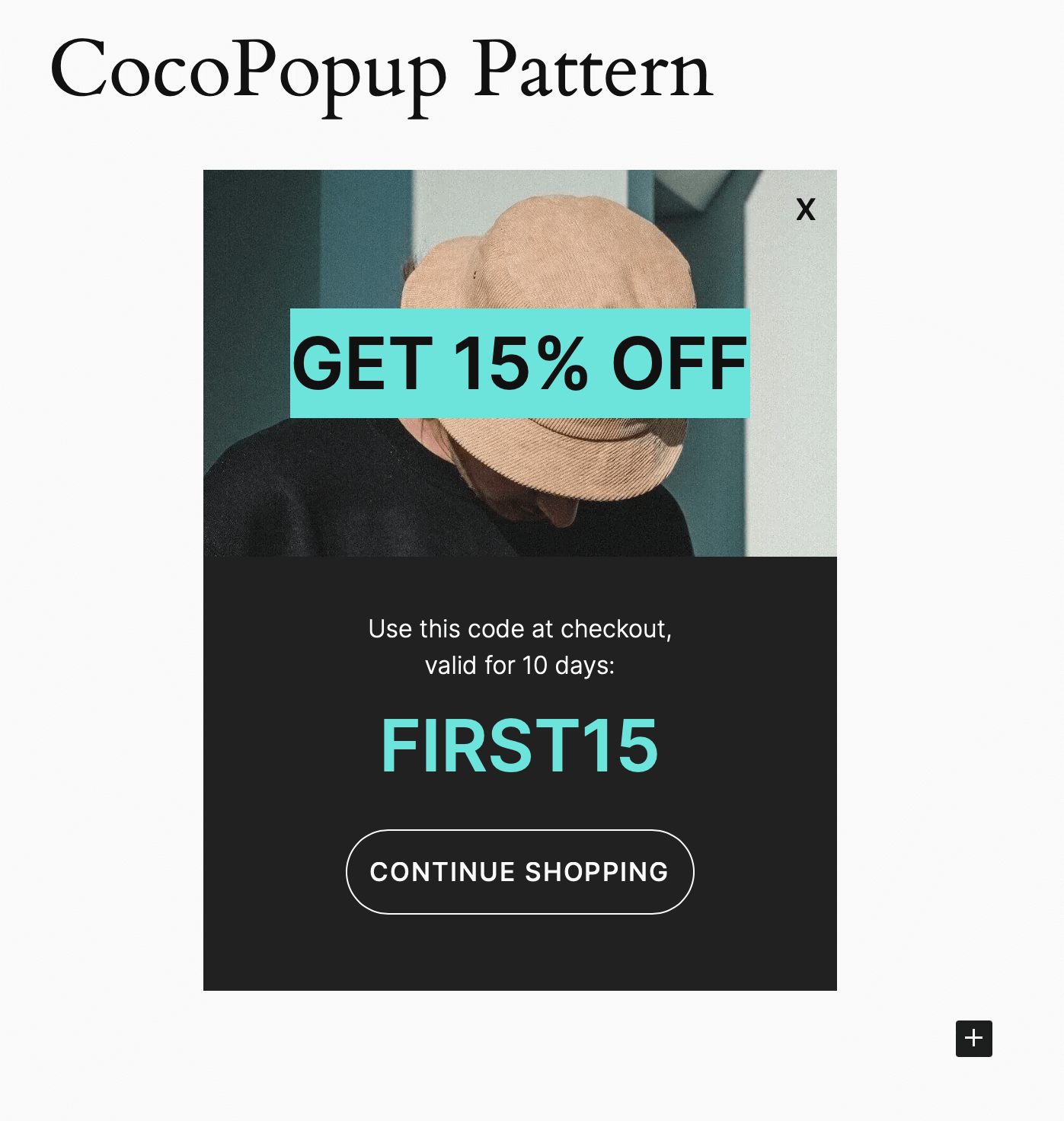Click '15%' in the discount heading
Image resolution: width=1064 pixels, height=1121 pixels.
click(521, 364)
